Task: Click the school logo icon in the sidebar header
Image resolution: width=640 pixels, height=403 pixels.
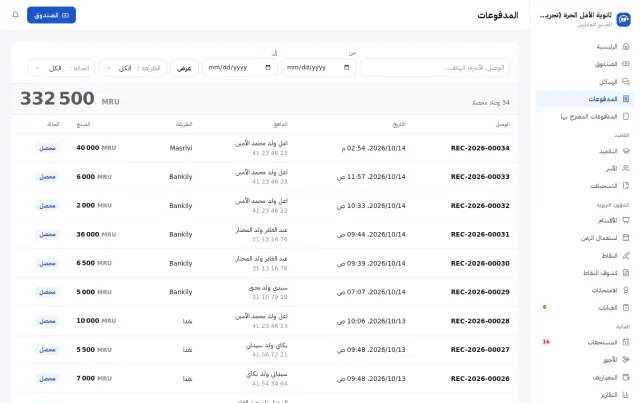Action: click(624, 19)
